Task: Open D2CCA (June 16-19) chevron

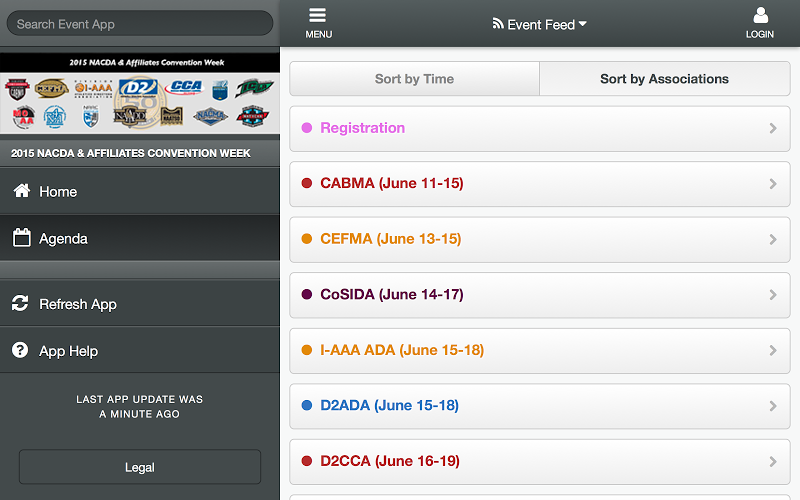Action: tap(773, 462)
